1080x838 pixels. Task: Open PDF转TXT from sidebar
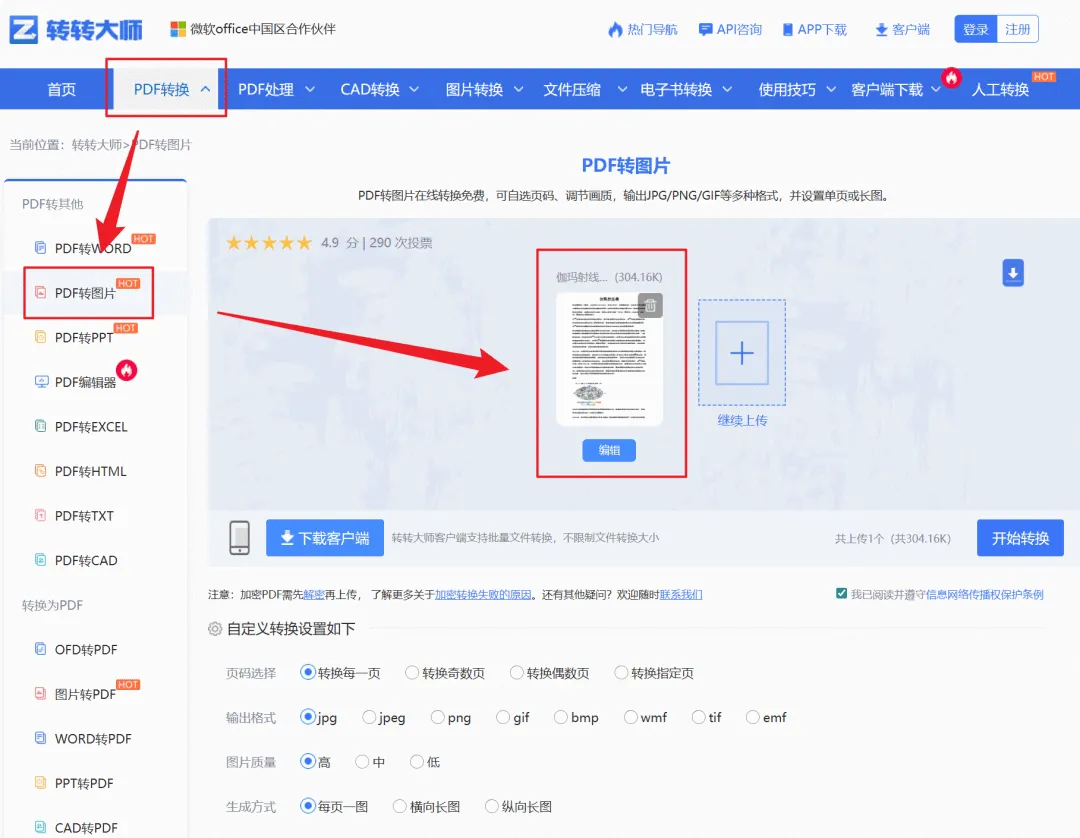[x=84, y=516]
